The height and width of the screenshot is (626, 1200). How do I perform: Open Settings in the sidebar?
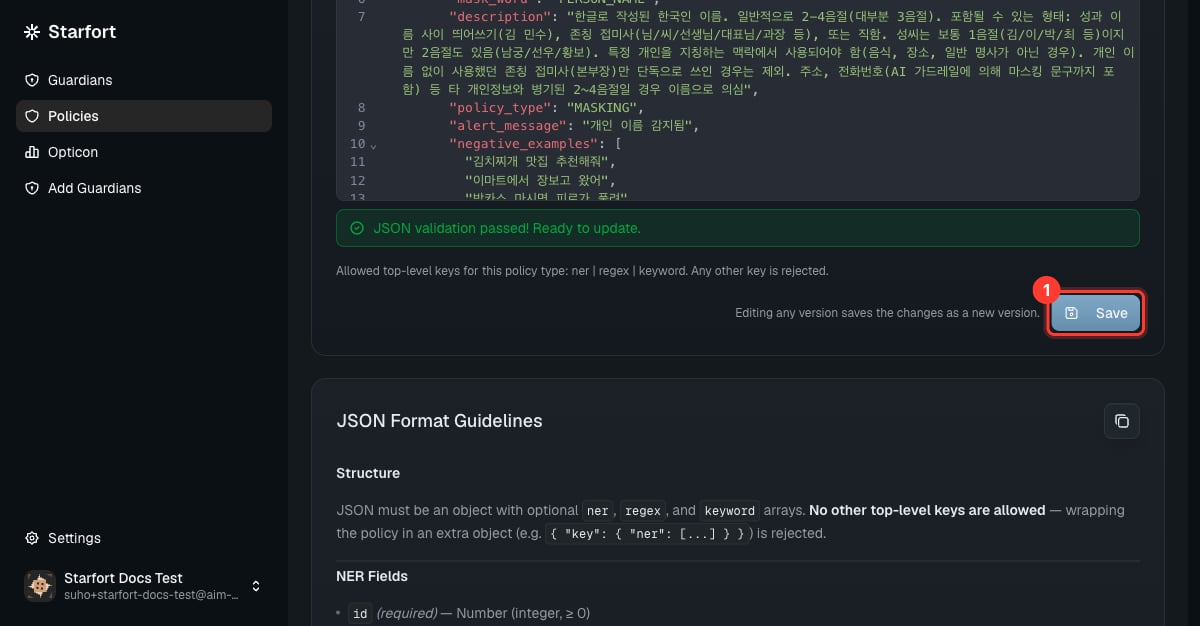click(x=144, y=538)
